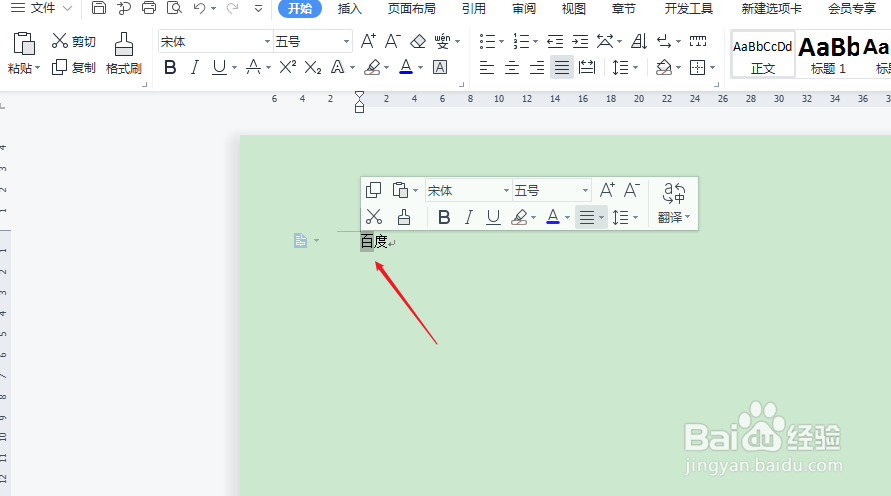Toggle Subscript X₂ in ribbon

313,68
